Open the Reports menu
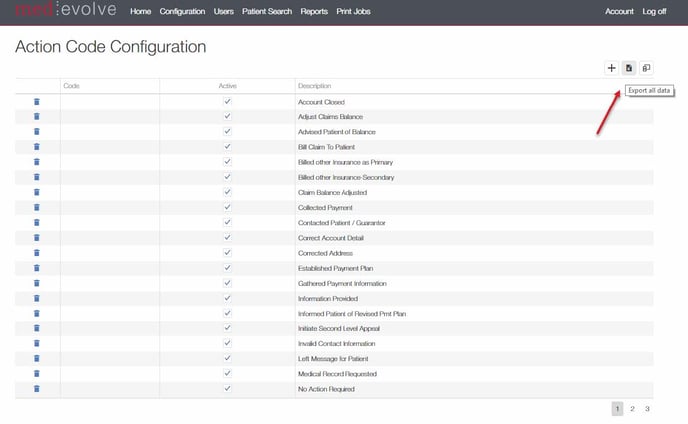The width and height of the screenshot is (688, 424). coord(314,11)
